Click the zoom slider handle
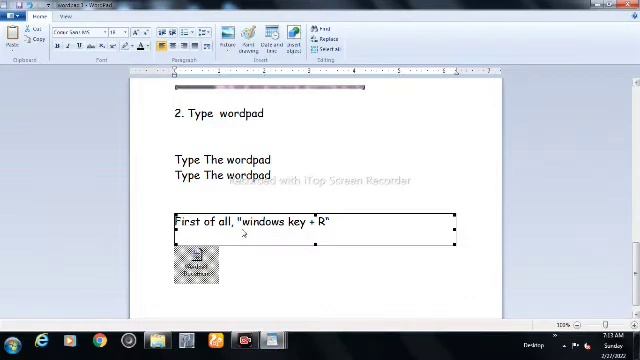This screenshot has width=640, height=360. pos(605,325)
